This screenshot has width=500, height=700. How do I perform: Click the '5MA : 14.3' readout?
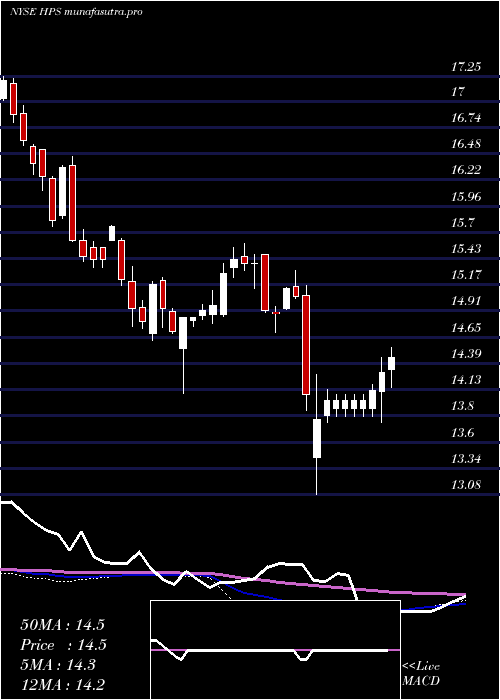coord(58,665)
